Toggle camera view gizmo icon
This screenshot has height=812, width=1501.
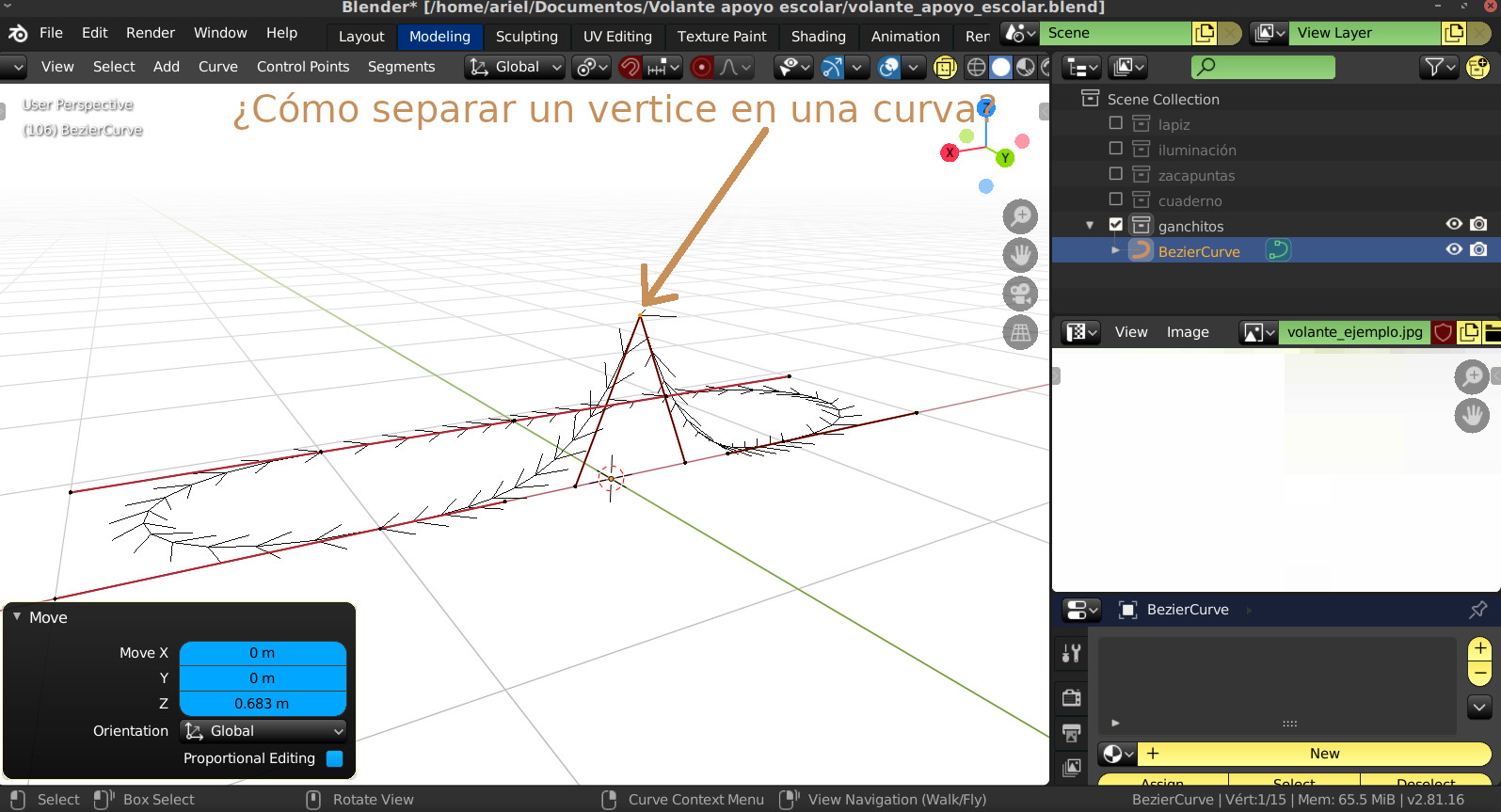pos(1020,294)
